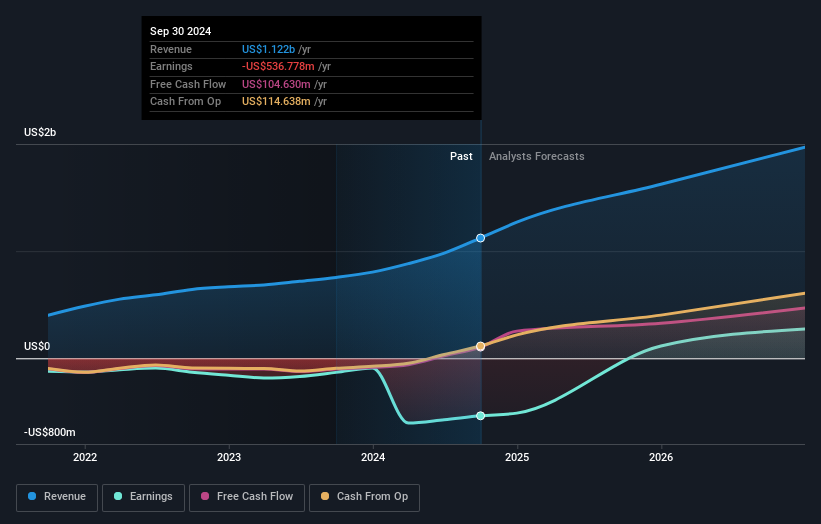Click the Free Cash Flow label in tooltip
Image resolution: width=821 pixels, height=524 pixels.
(188, 84)
